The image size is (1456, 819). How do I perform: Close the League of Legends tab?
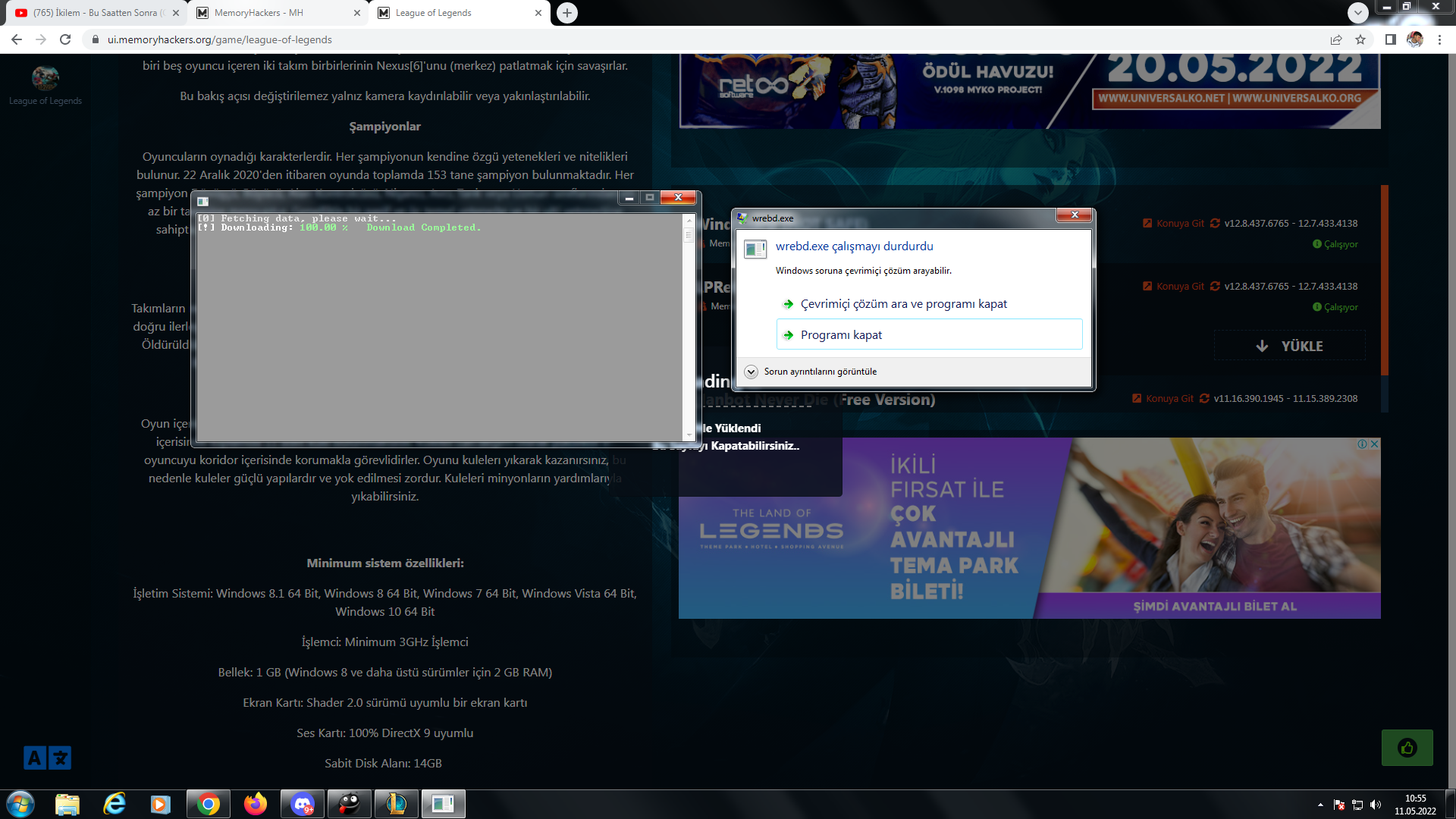[x=538, y=13]
